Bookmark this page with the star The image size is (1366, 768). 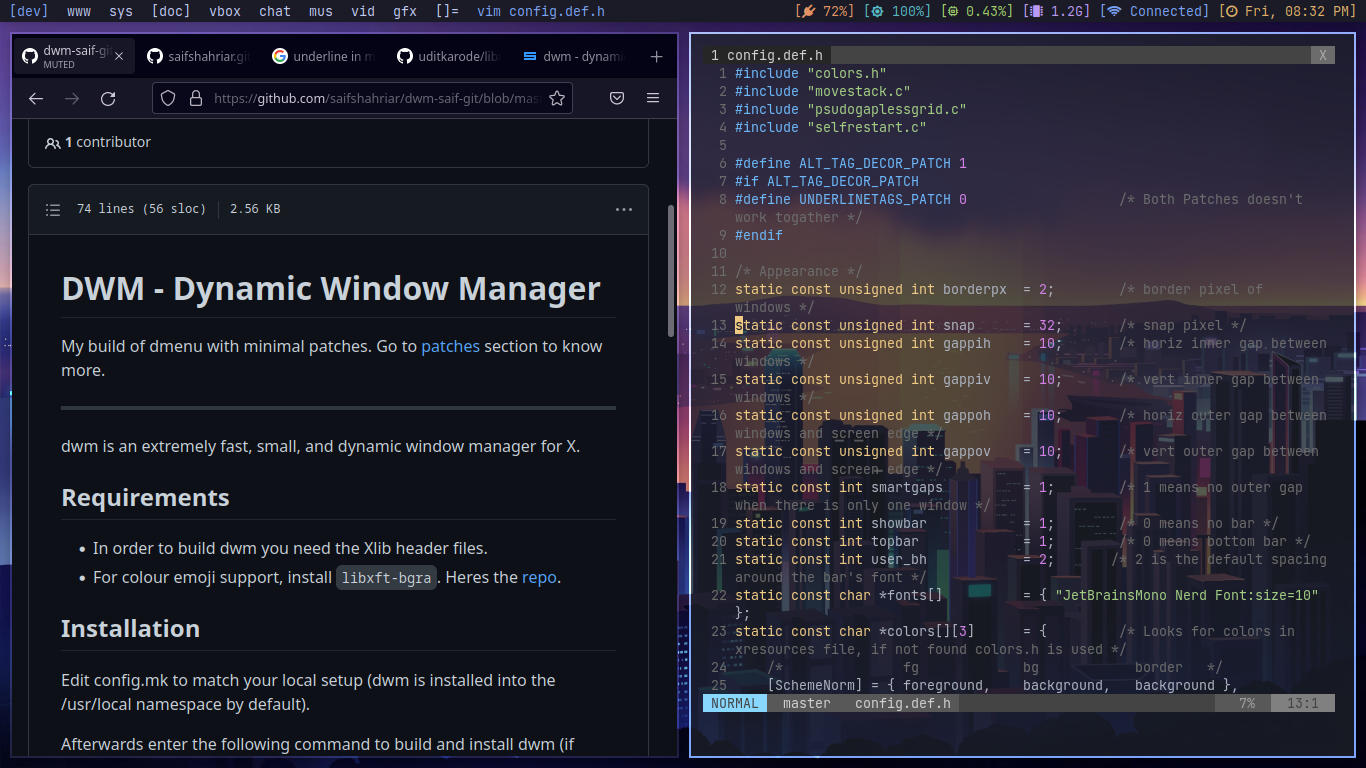557,98
